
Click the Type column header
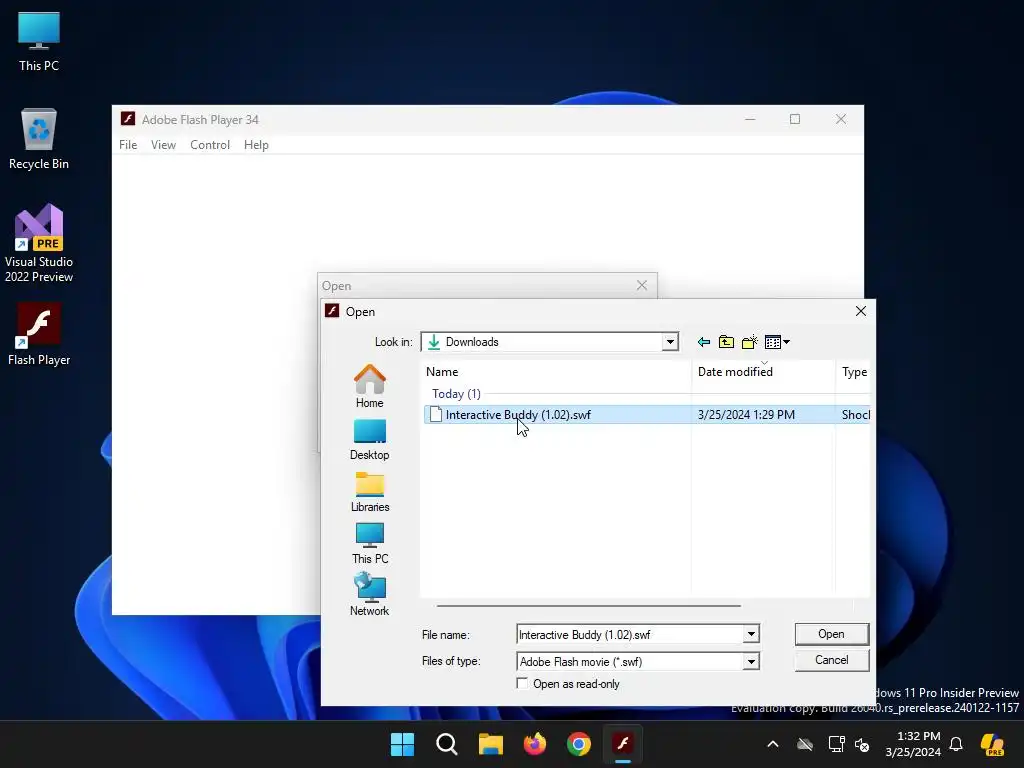click(x=854, y=372)
